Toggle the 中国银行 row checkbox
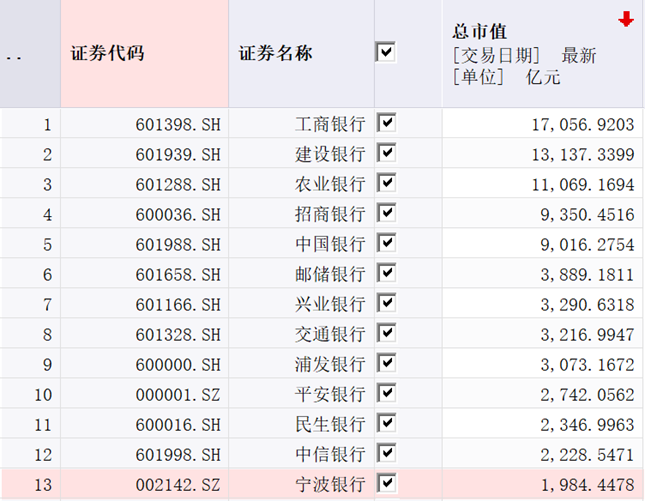The image size is (645, 501). click(386, 243)
